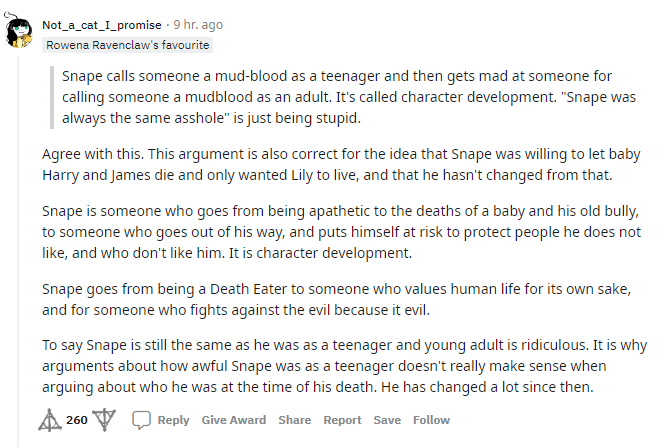
Task: Open Not_a_cat_I_promise's avatar image
Action: [x=19, y=30]
